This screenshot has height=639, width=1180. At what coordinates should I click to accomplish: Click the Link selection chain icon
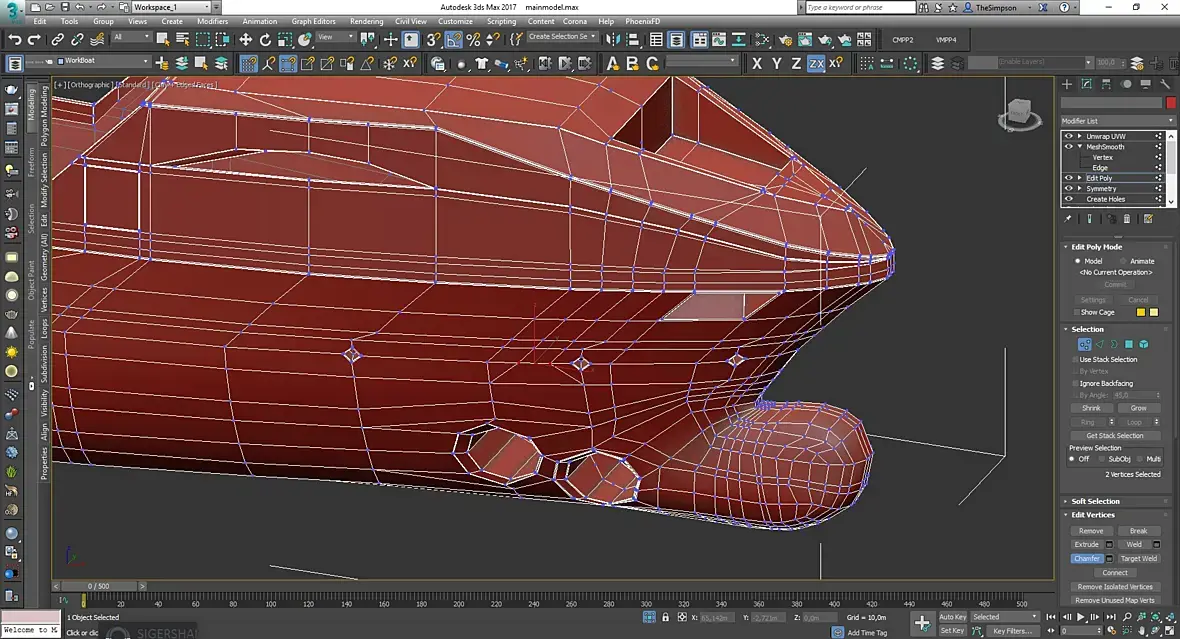(x=57, y=40)
